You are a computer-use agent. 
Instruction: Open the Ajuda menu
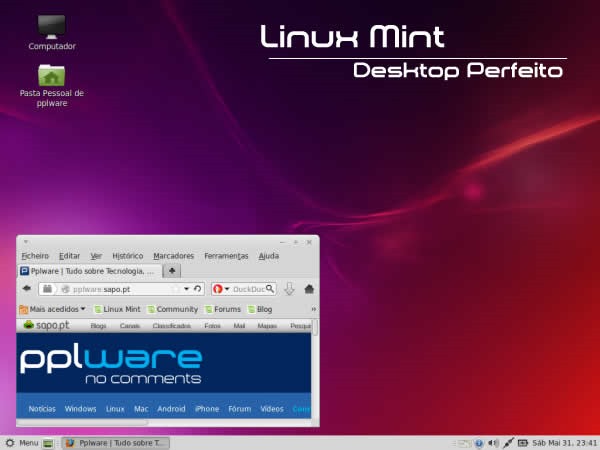pyautogui.click(x=269, y=256)
